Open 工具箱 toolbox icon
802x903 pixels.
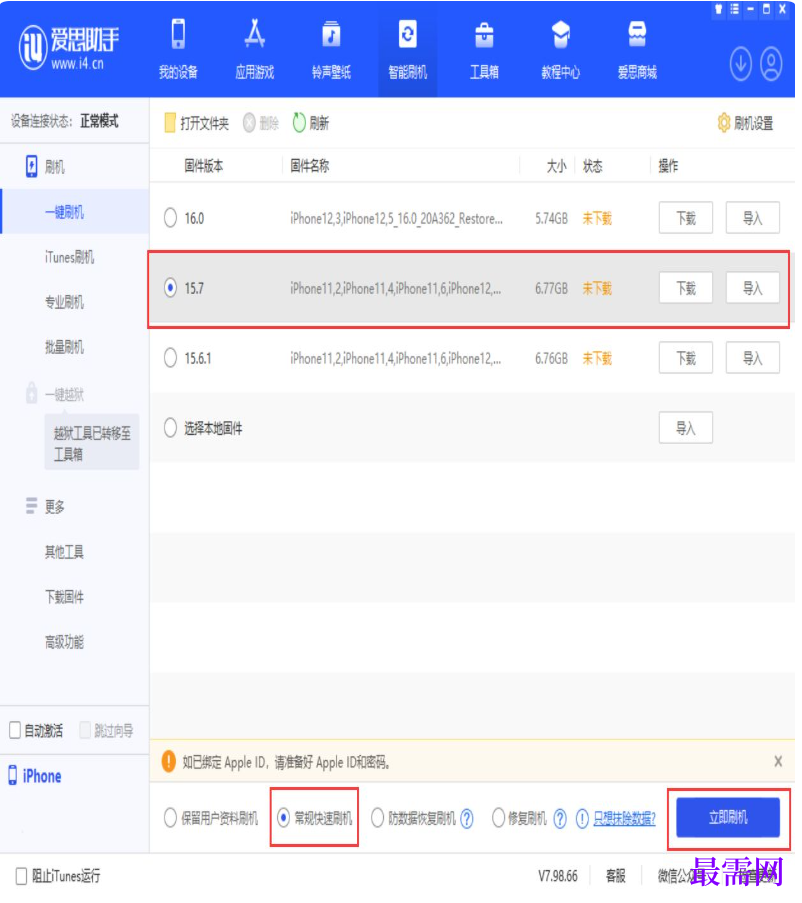pos(484,48)
